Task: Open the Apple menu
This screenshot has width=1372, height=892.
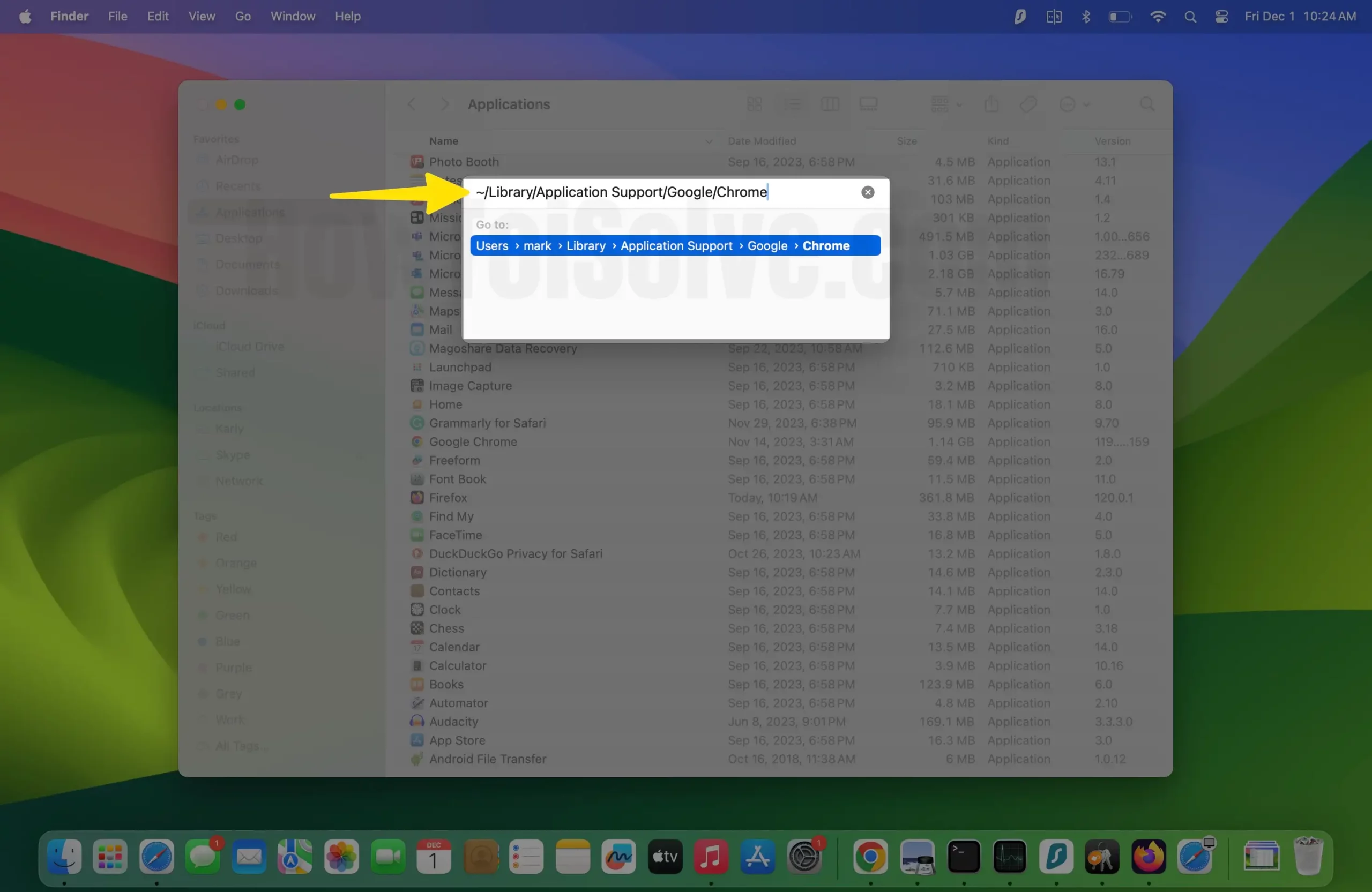Action: (x=25, y=16)
